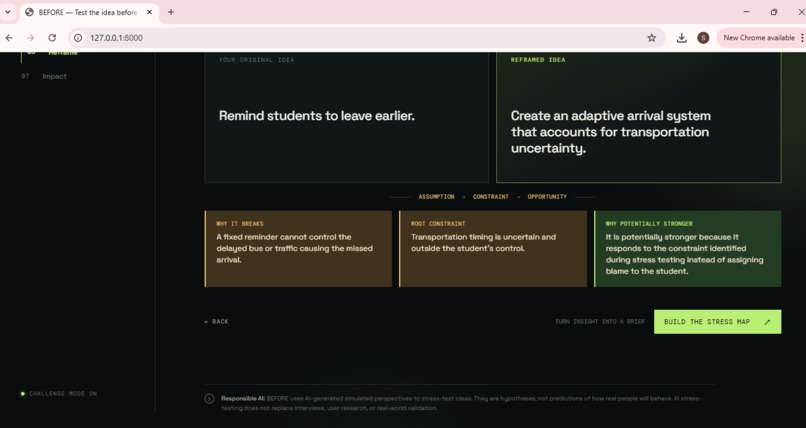806x428 pixels.
Task: Close the BEFORE tab
Action: point(149,12)
